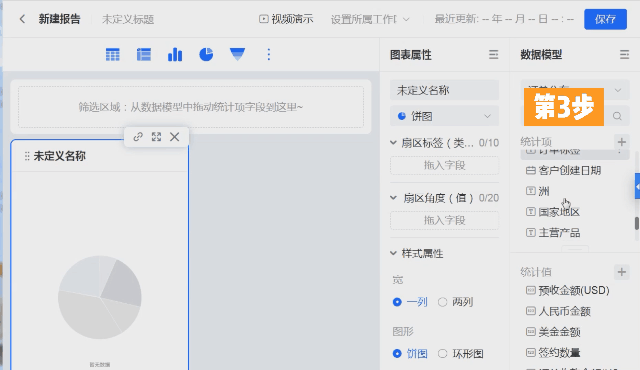Viewport: 640px width, 370px height.
Task: Insert a funnel chart from toolbar
Action: click(237, 54)
